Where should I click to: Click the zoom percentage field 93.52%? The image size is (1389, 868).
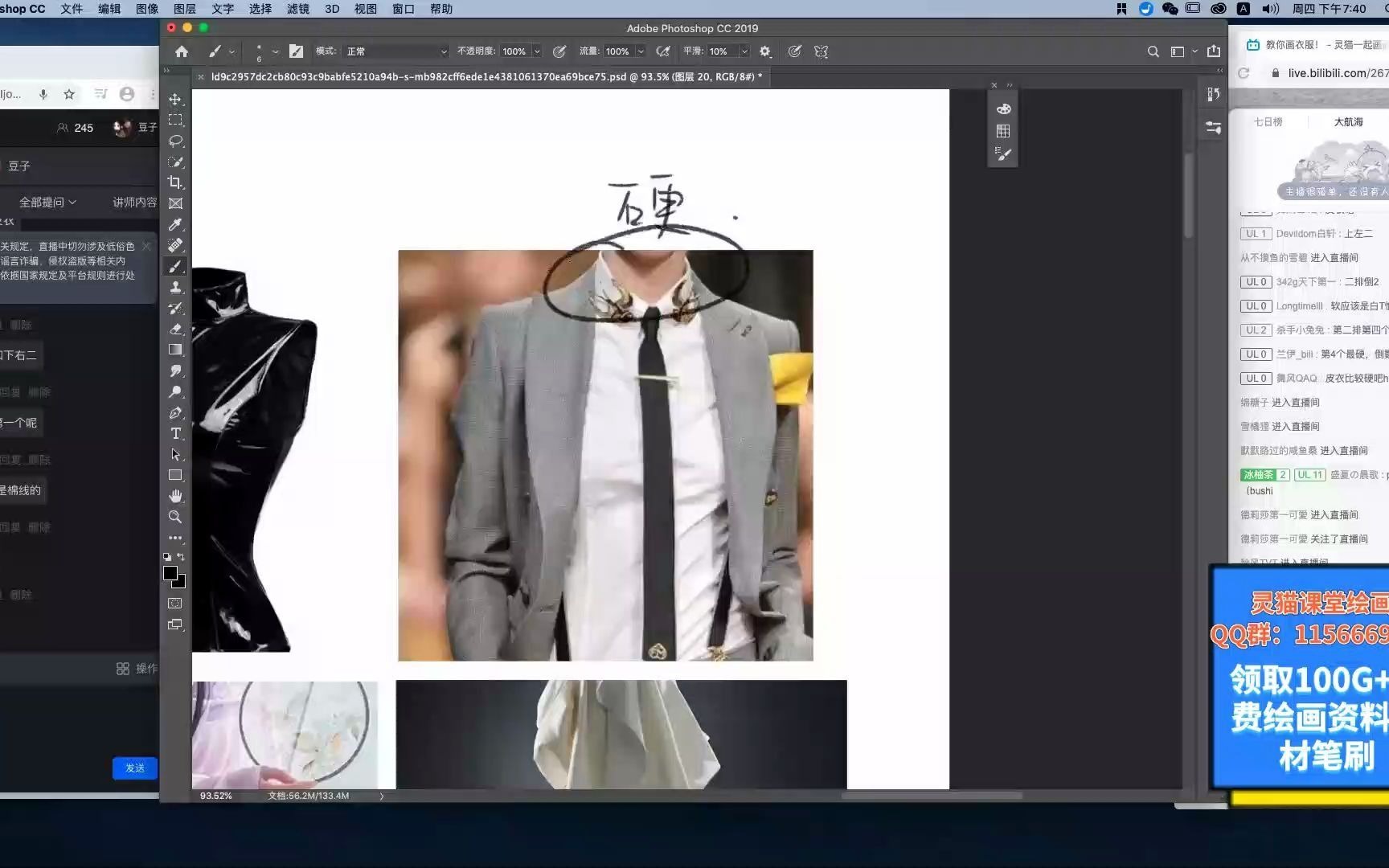pyautogui.click(x=216, y=796)
